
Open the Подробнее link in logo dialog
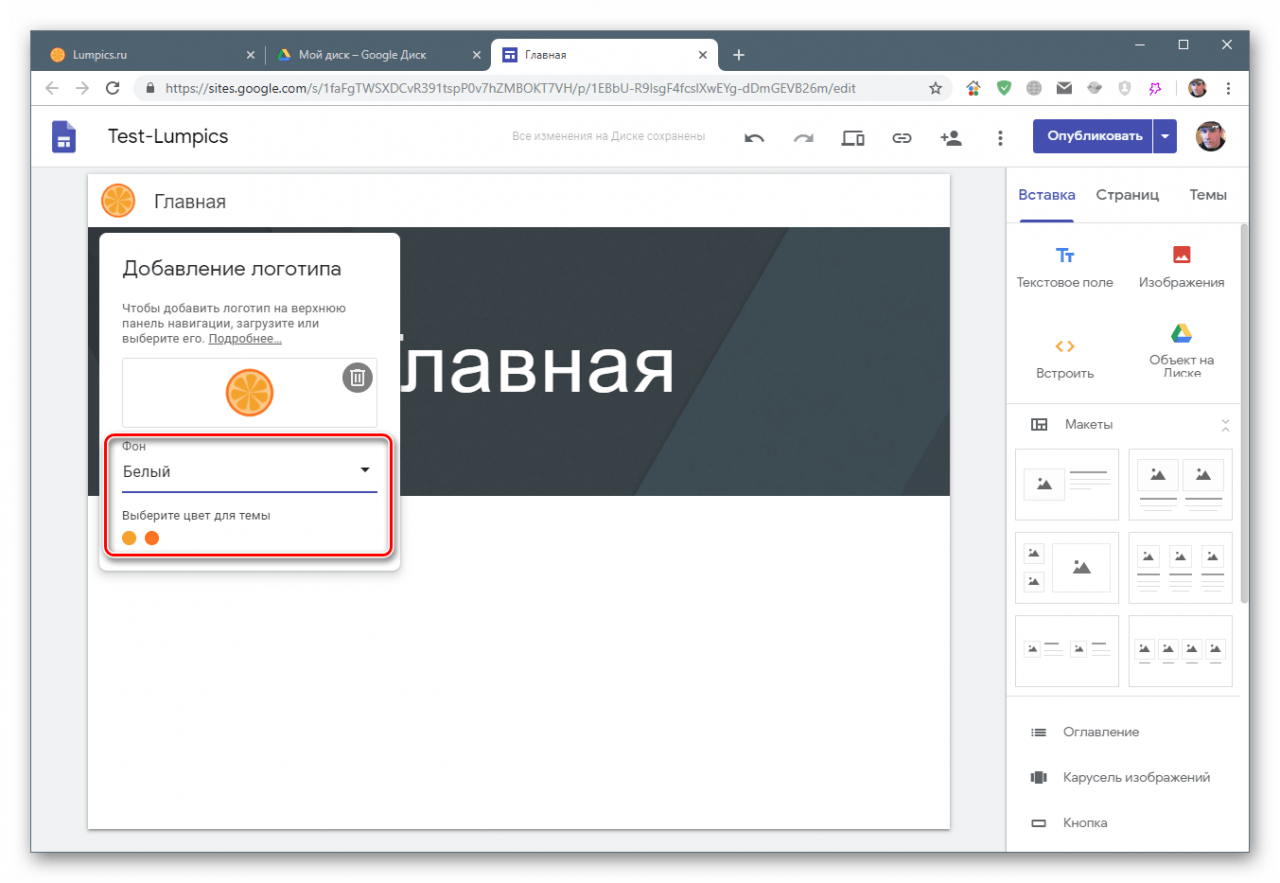click(x=245, y=339)
